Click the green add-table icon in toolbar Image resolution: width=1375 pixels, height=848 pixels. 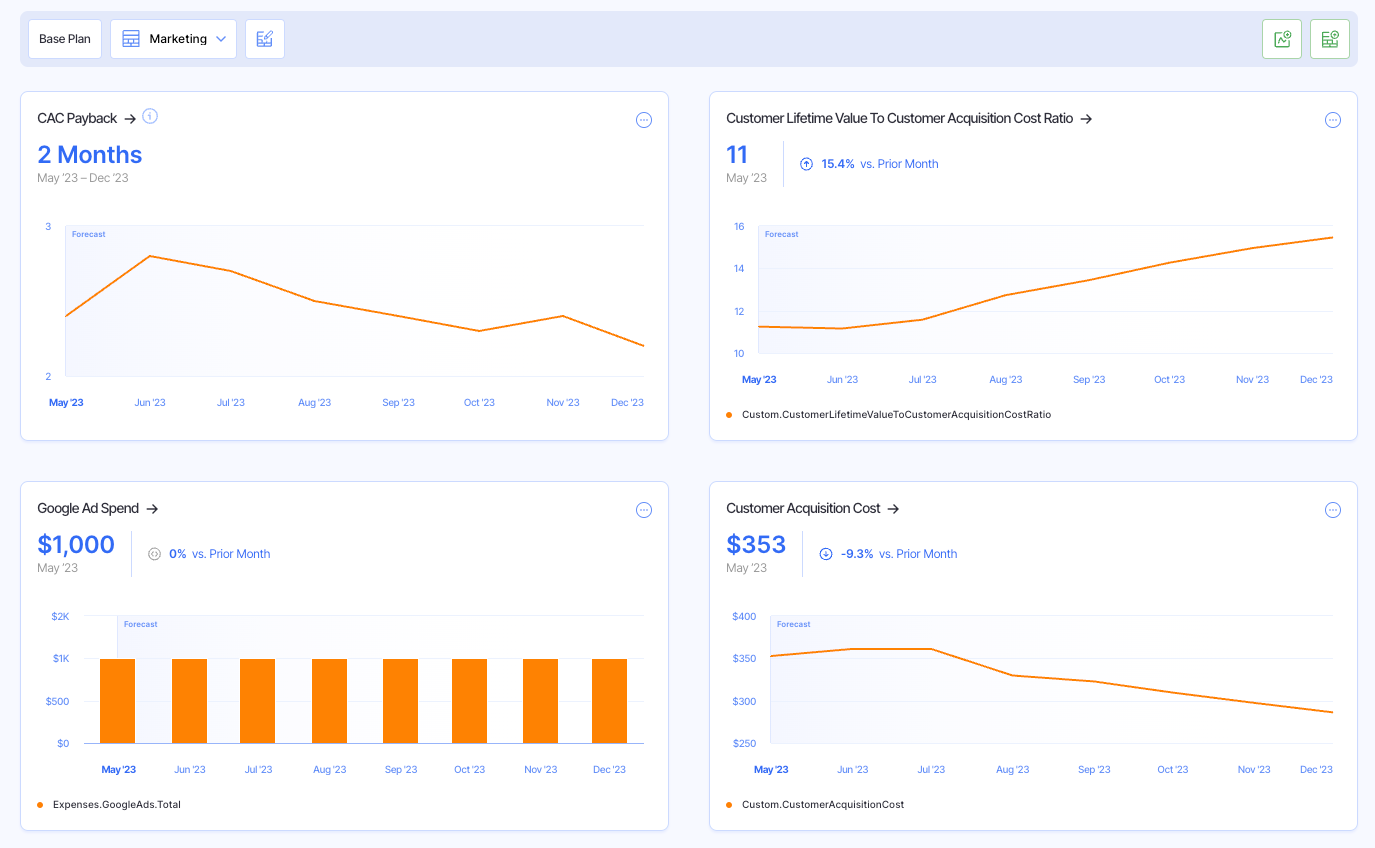point(1330,38)
